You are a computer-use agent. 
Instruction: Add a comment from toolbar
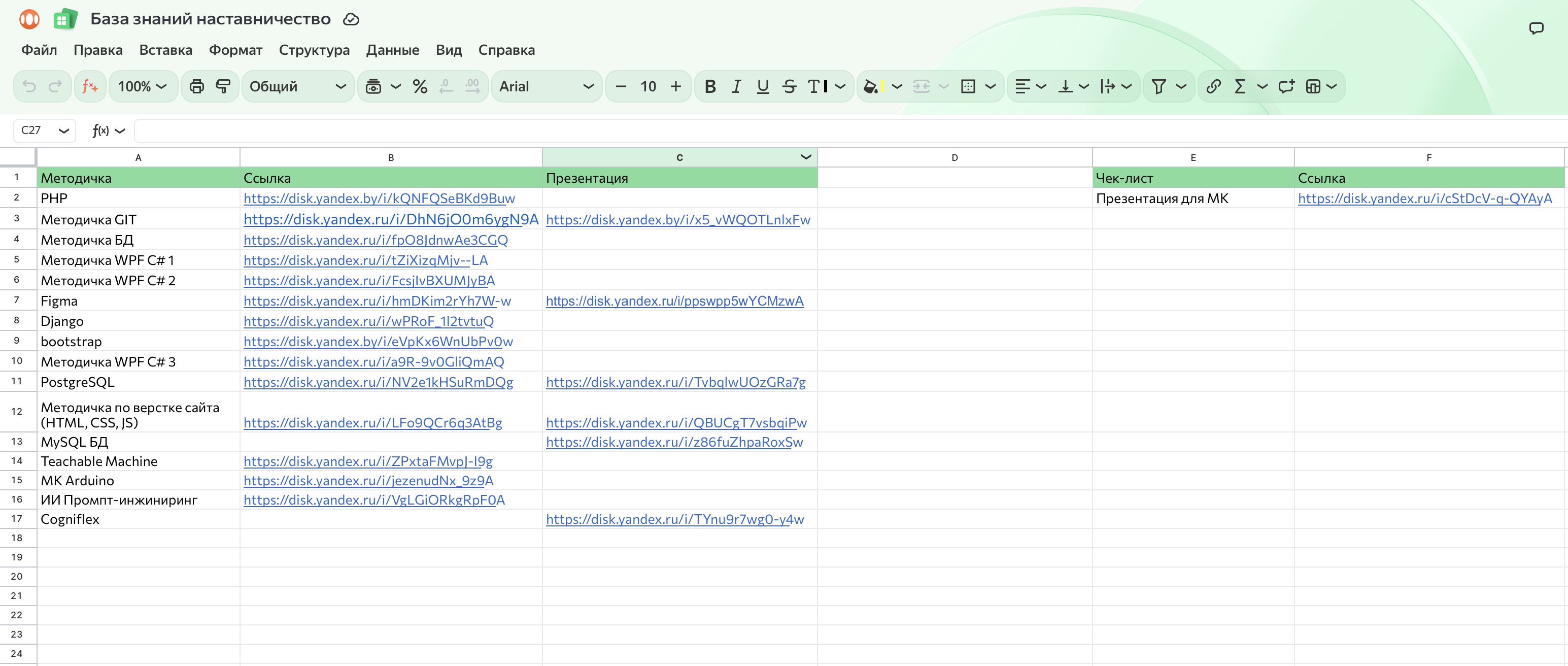[1286, 86]
